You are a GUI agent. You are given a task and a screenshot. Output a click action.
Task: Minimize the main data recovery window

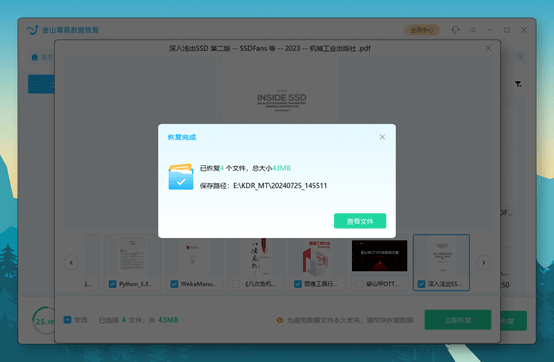click(x=490, y=30)
